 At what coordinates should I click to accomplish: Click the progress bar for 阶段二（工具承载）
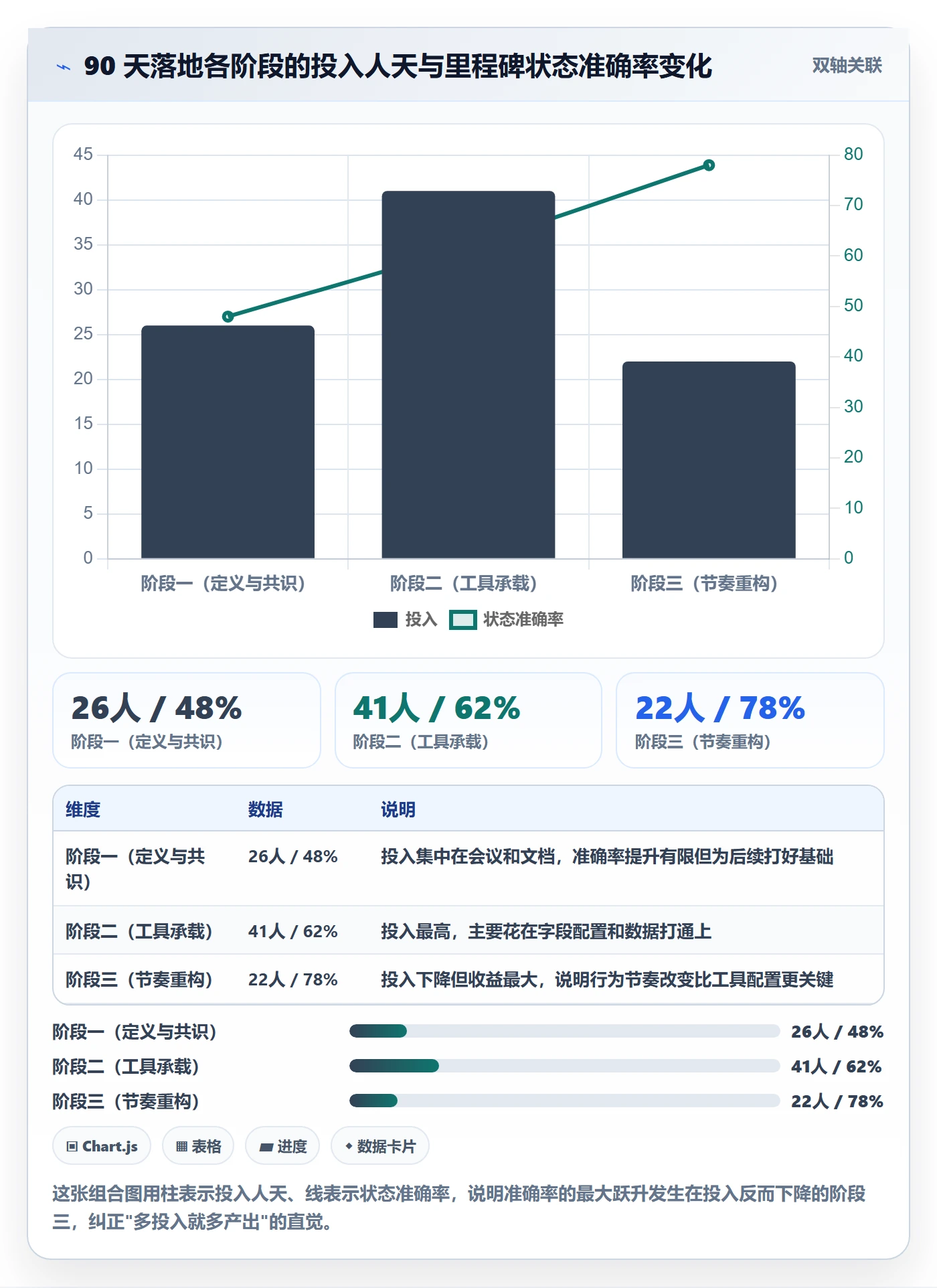click(x=565, y=1066)
